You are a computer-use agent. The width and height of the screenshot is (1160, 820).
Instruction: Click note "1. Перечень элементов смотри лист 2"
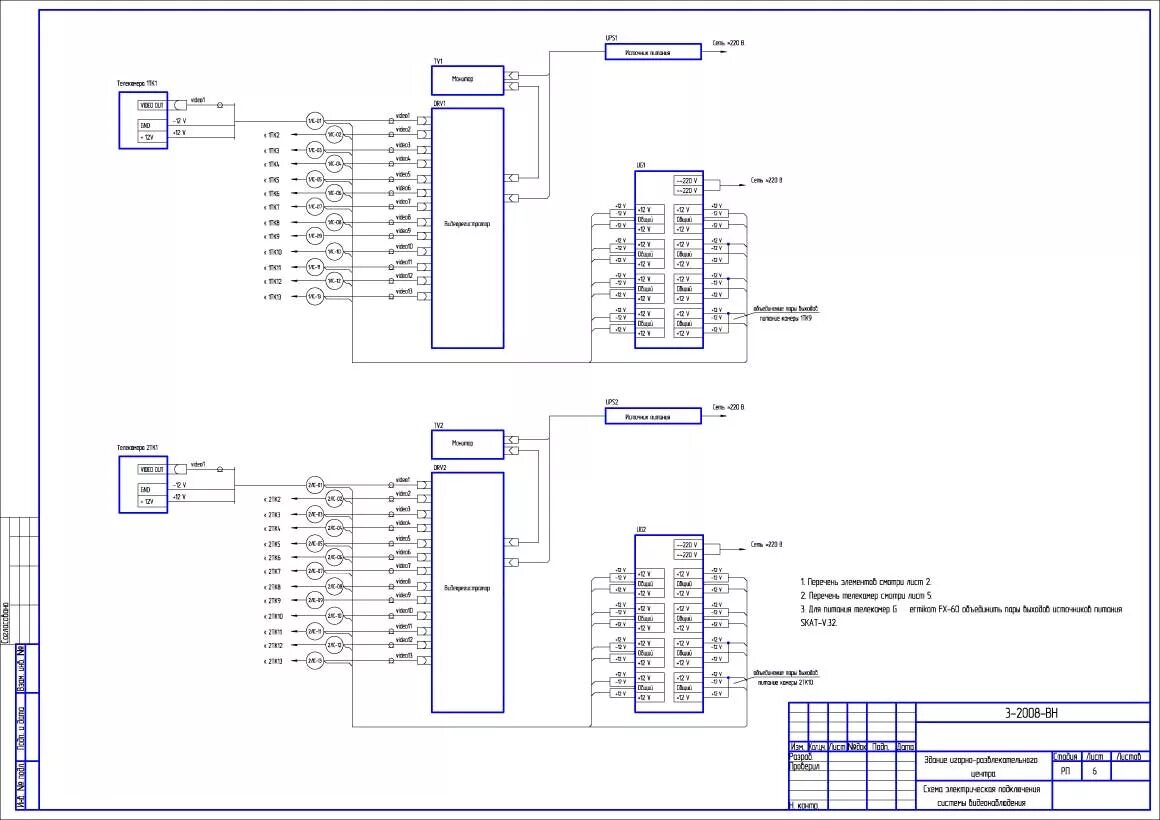coord(866,582)
